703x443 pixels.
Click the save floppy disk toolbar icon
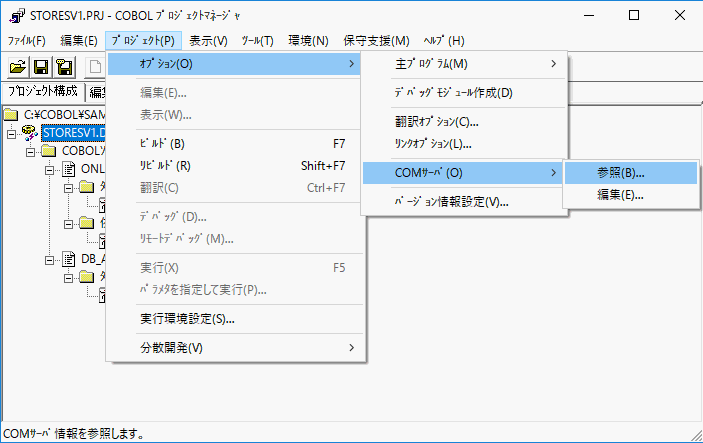pyautogui.click(x=41, y=68)
